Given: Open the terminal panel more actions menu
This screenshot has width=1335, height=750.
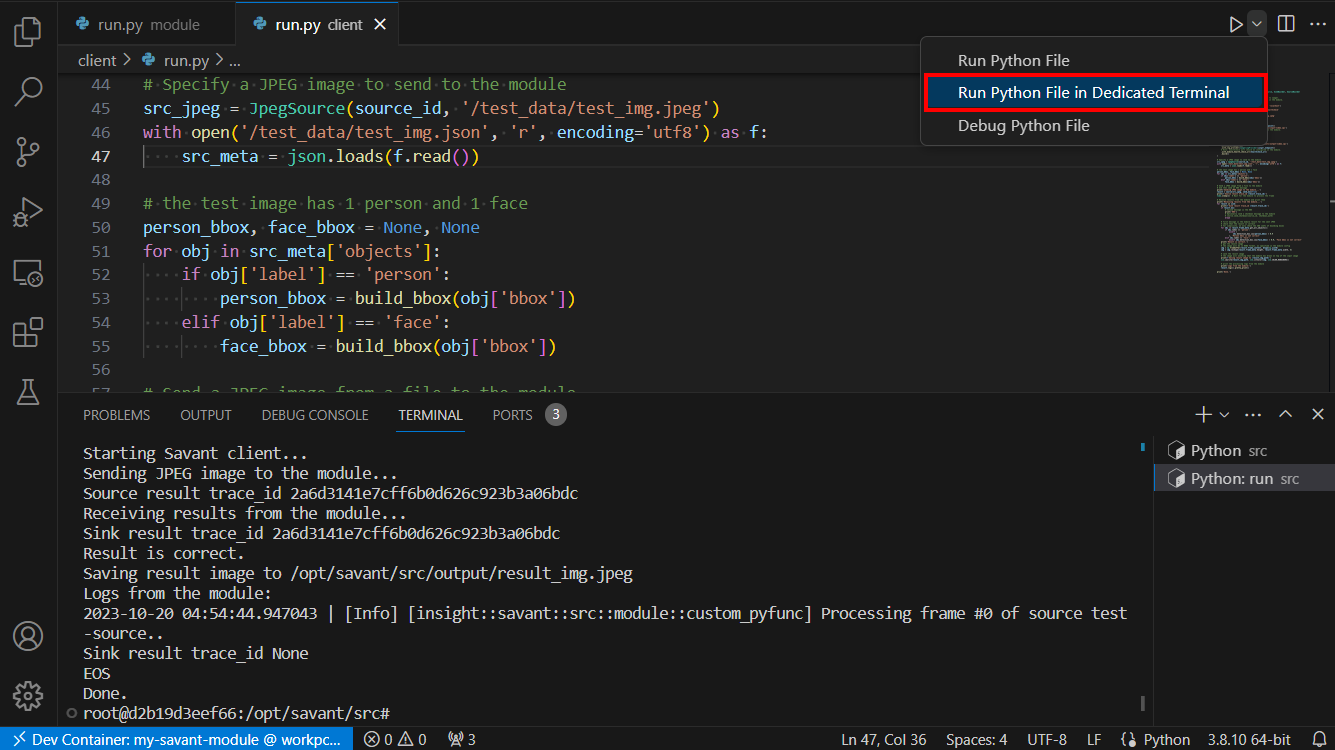Looking at the screenshot, I should (x=1253, y=414).
